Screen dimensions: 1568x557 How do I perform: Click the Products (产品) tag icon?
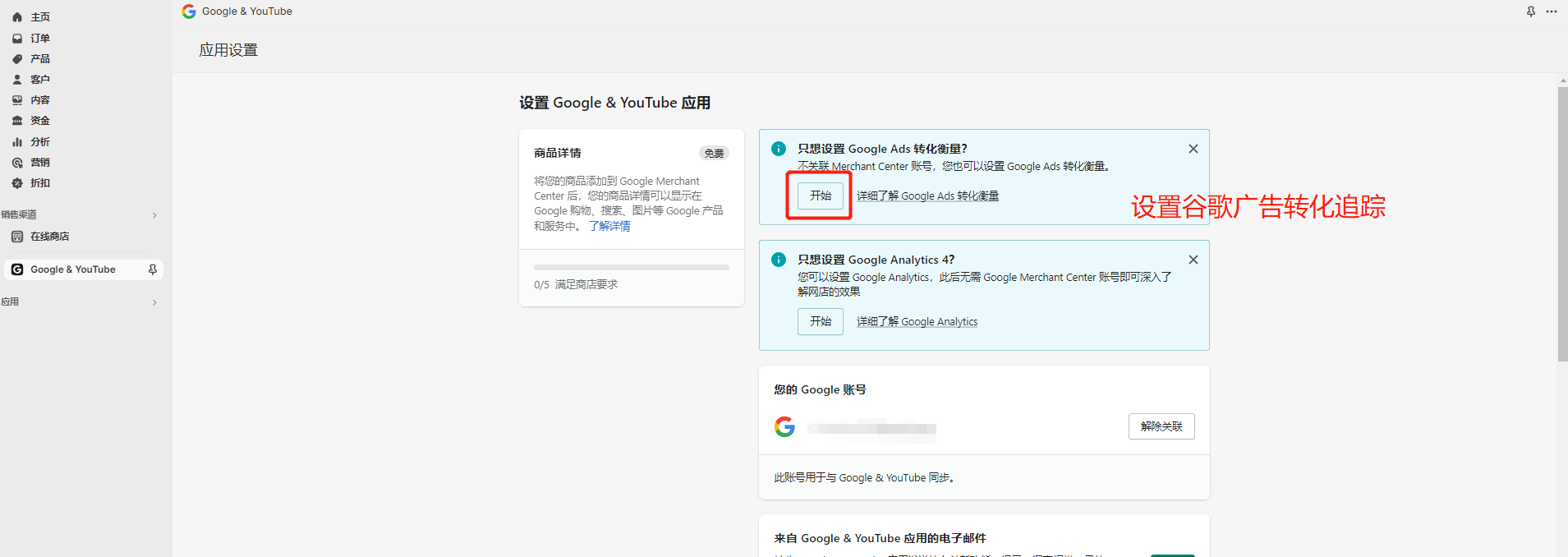pos(17,59)
